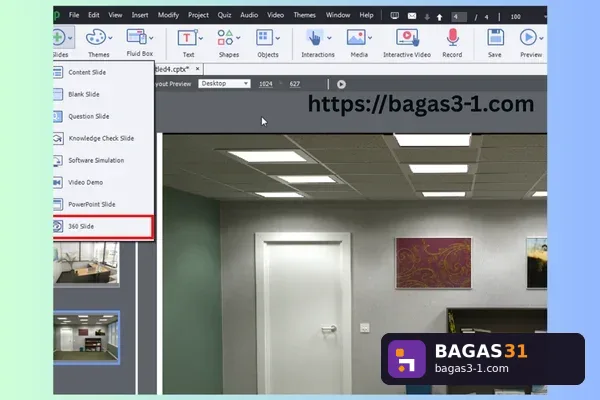Go to previous slide with up arrow

[440, 17]
